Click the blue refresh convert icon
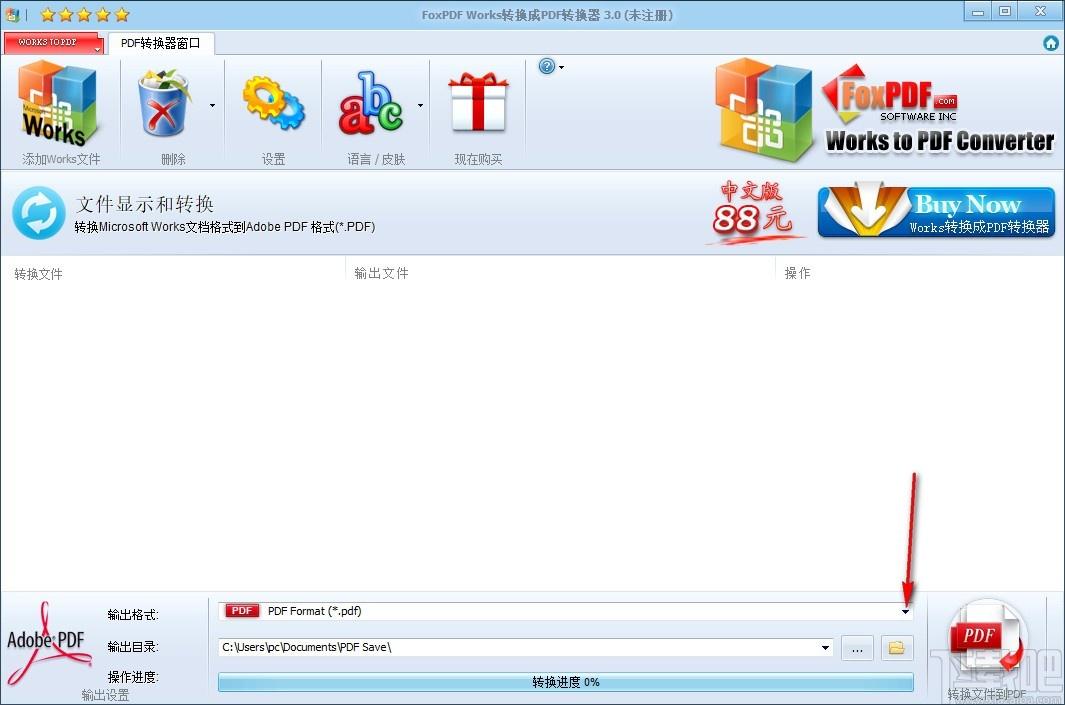The height and width of the screenshot is (705, 1065). 39,213
